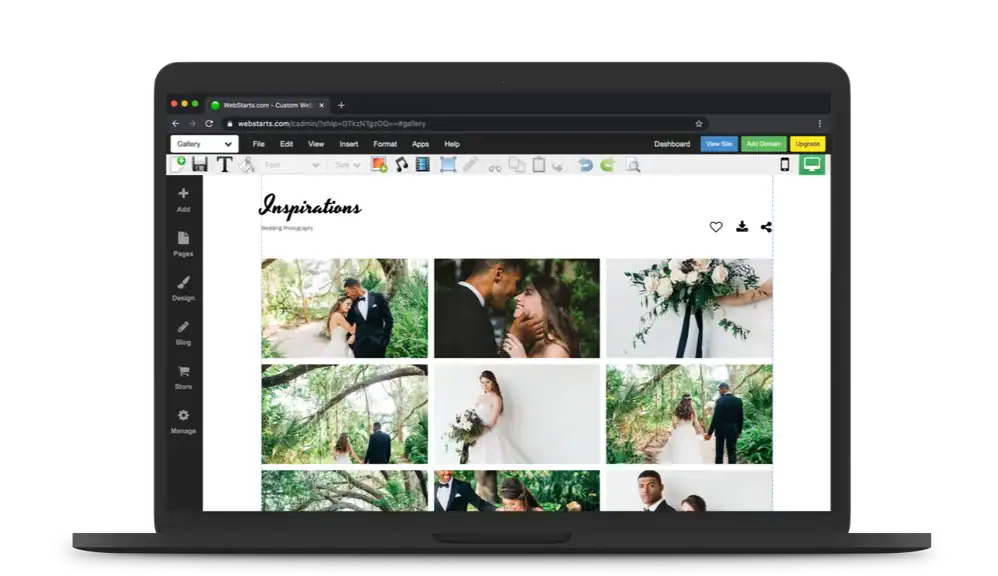This screenshot has height=576, width=998.
Task: Switch to desktop monitor view
Action: [812, 165]
